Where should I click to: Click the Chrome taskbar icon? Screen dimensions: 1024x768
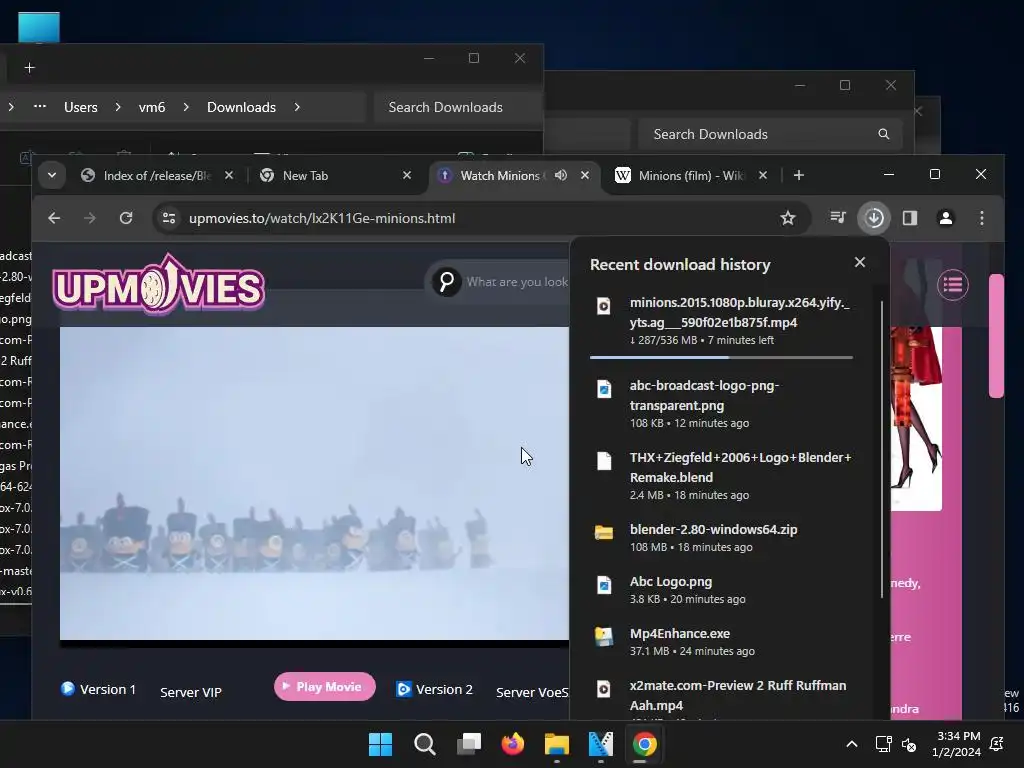click(645, 744)
